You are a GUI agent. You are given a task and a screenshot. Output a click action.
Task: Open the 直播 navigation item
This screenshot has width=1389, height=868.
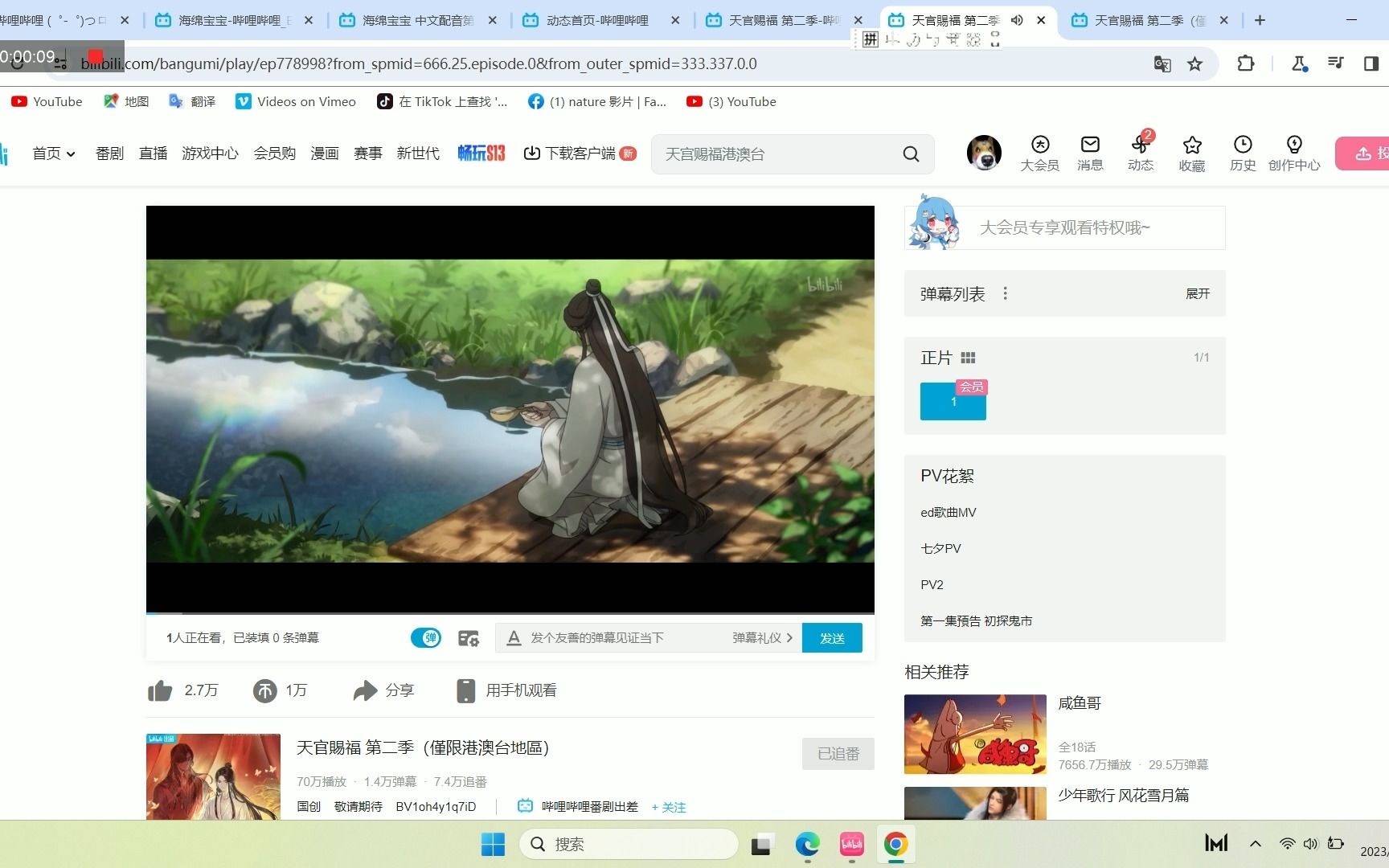(x=153, y=154)
